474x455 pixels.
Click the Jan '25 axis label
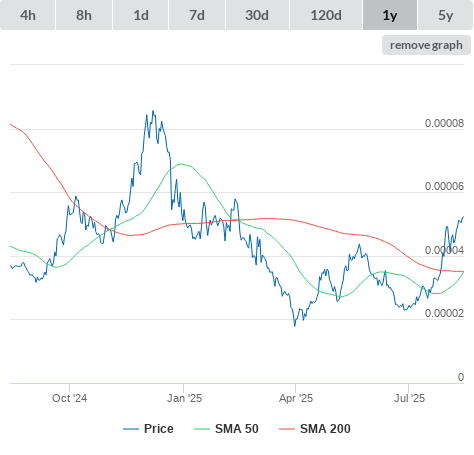pos(184,398)
